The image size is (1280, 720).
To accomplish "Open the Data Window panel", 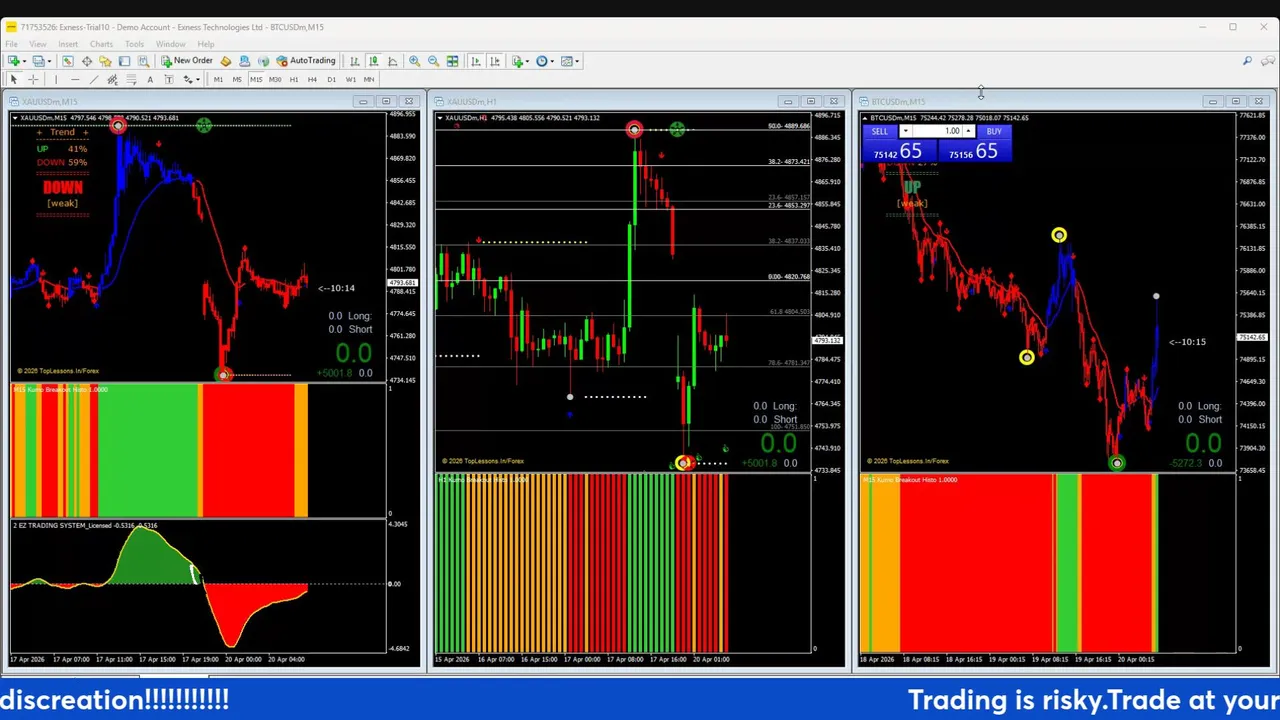I will click(x=87, y=61).
